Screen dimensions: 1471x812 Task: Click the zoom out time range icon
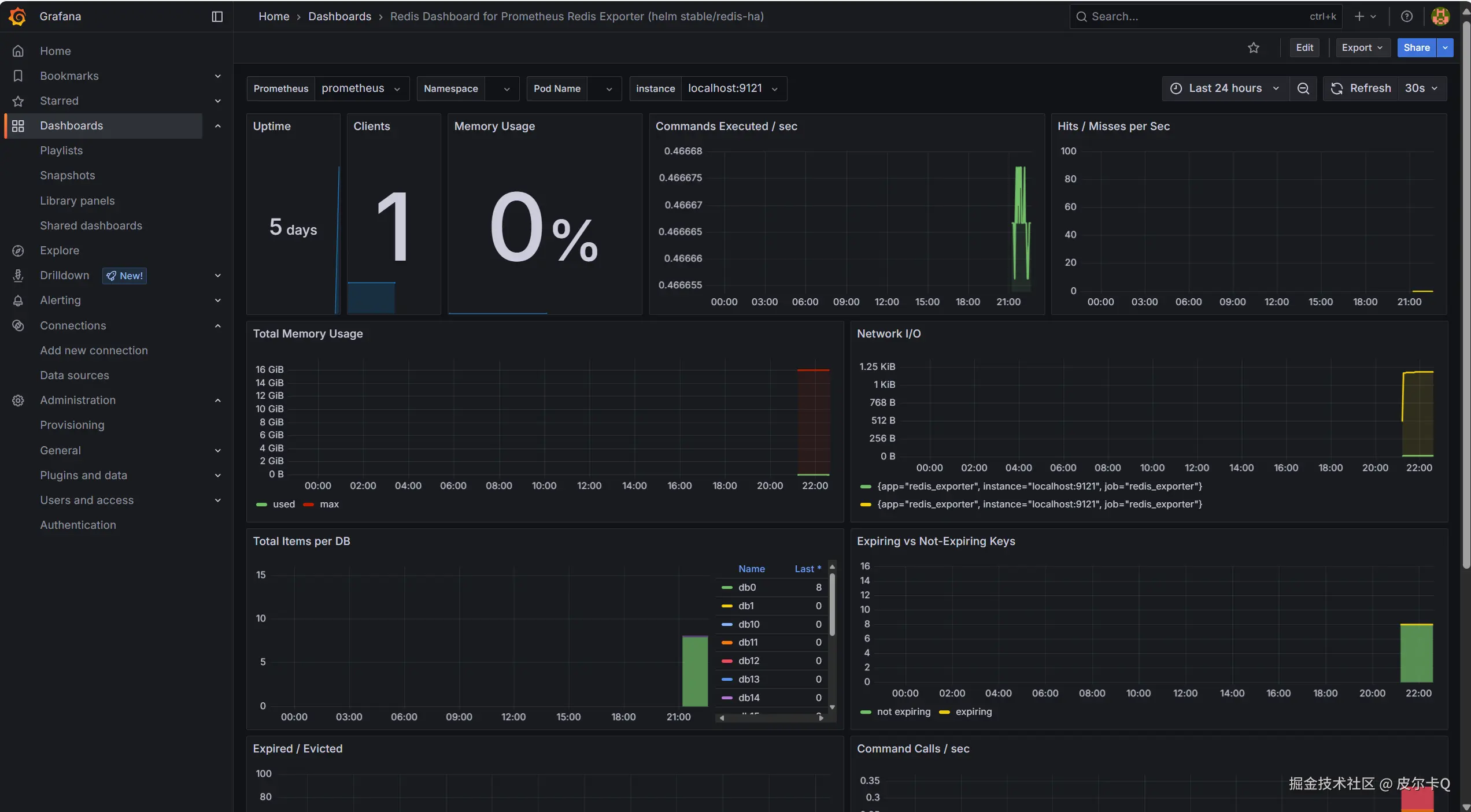click(x=1303, y=88)
